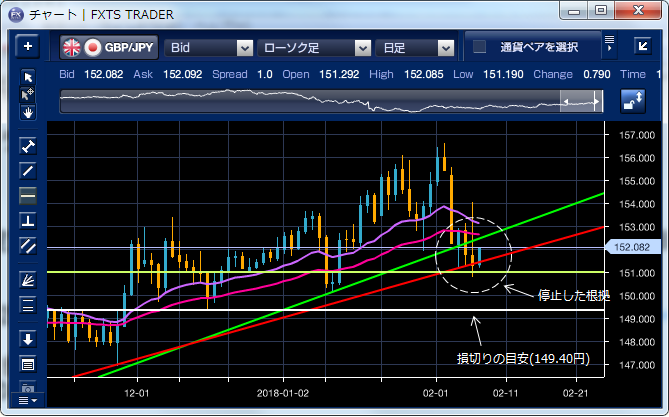Click the 2018-01-02 date axis label
Viewport: 669px width, 417px height.
(282, 393)
